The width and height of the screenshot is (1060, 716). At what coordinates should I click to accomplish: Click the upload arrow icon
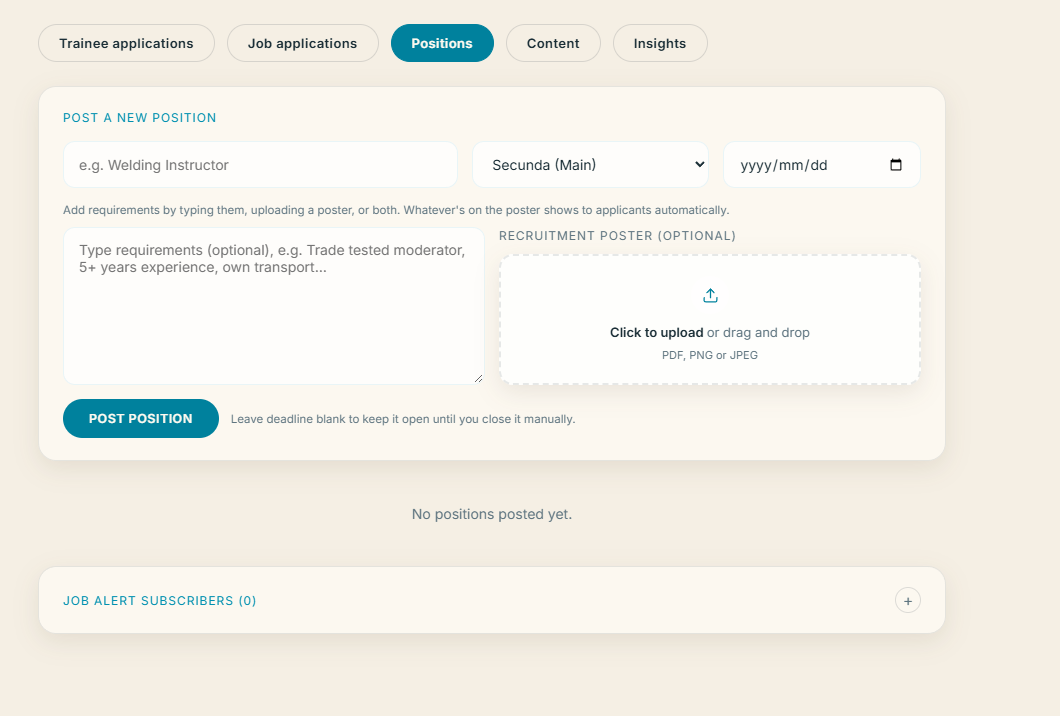710,295
